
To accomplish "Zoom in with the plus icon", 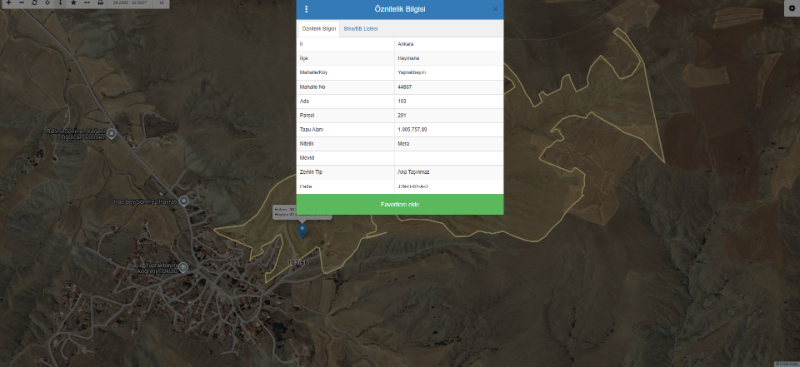I will 8,3.
